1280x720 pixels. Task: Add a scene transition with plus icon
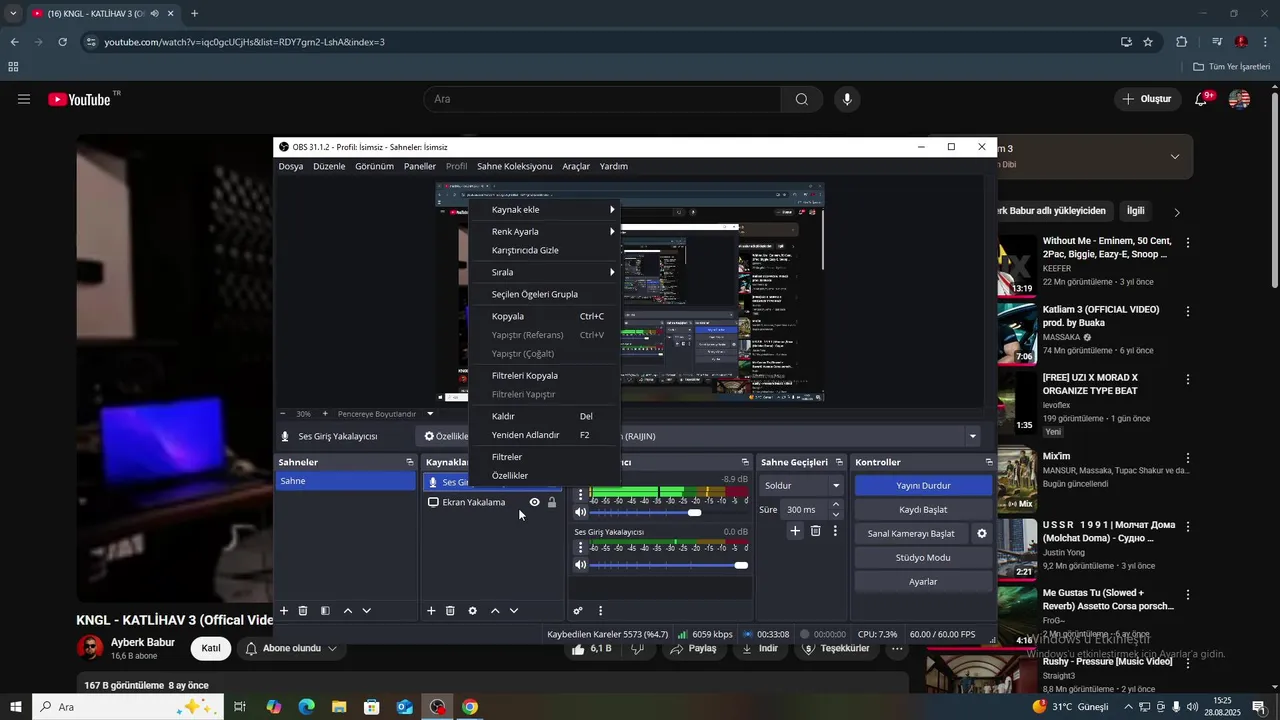795,531
